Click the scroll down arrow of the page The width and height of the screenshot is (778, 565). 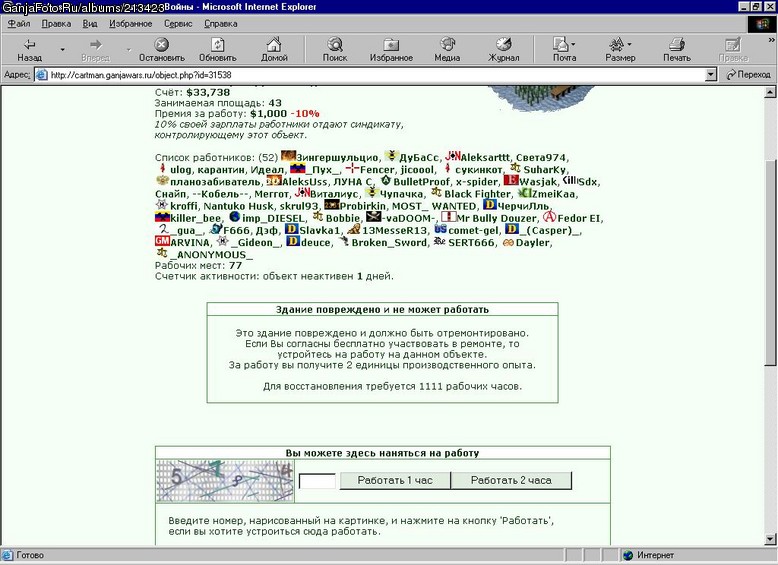(770, 539)
